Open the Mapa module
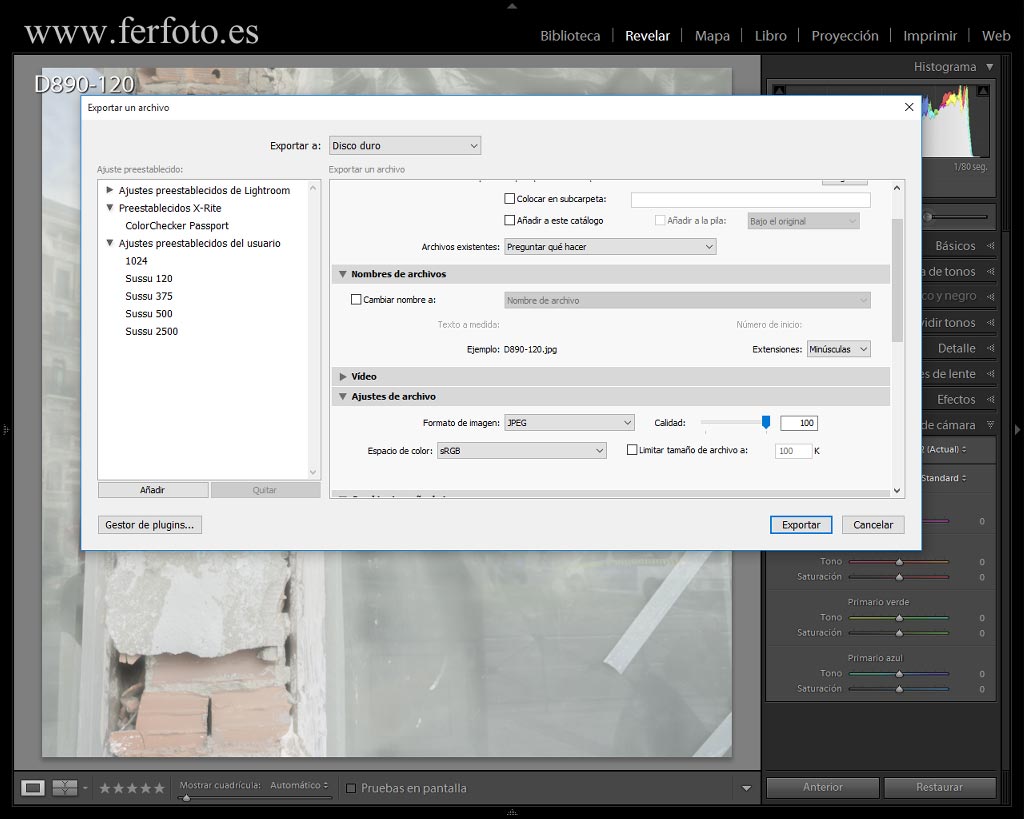1024x819 pixels. (712, 36)
